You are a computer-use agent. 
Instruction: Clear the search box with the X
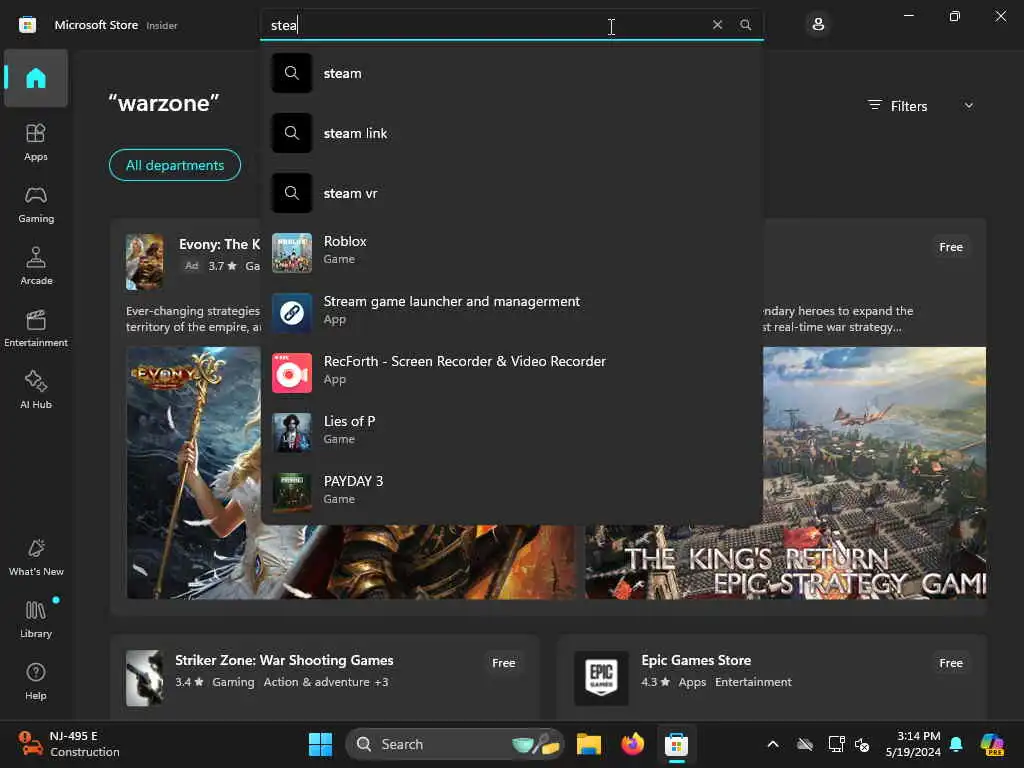point(717,25)
